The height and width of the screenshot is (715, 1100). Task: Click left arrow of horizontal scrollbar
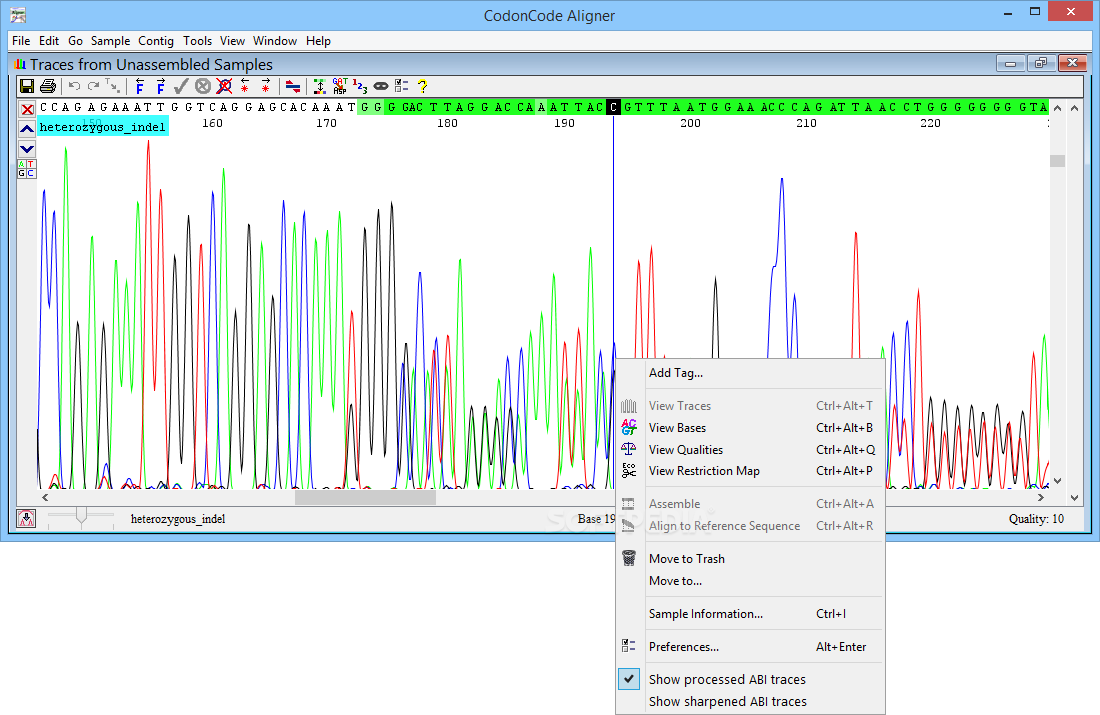(45, 497)
